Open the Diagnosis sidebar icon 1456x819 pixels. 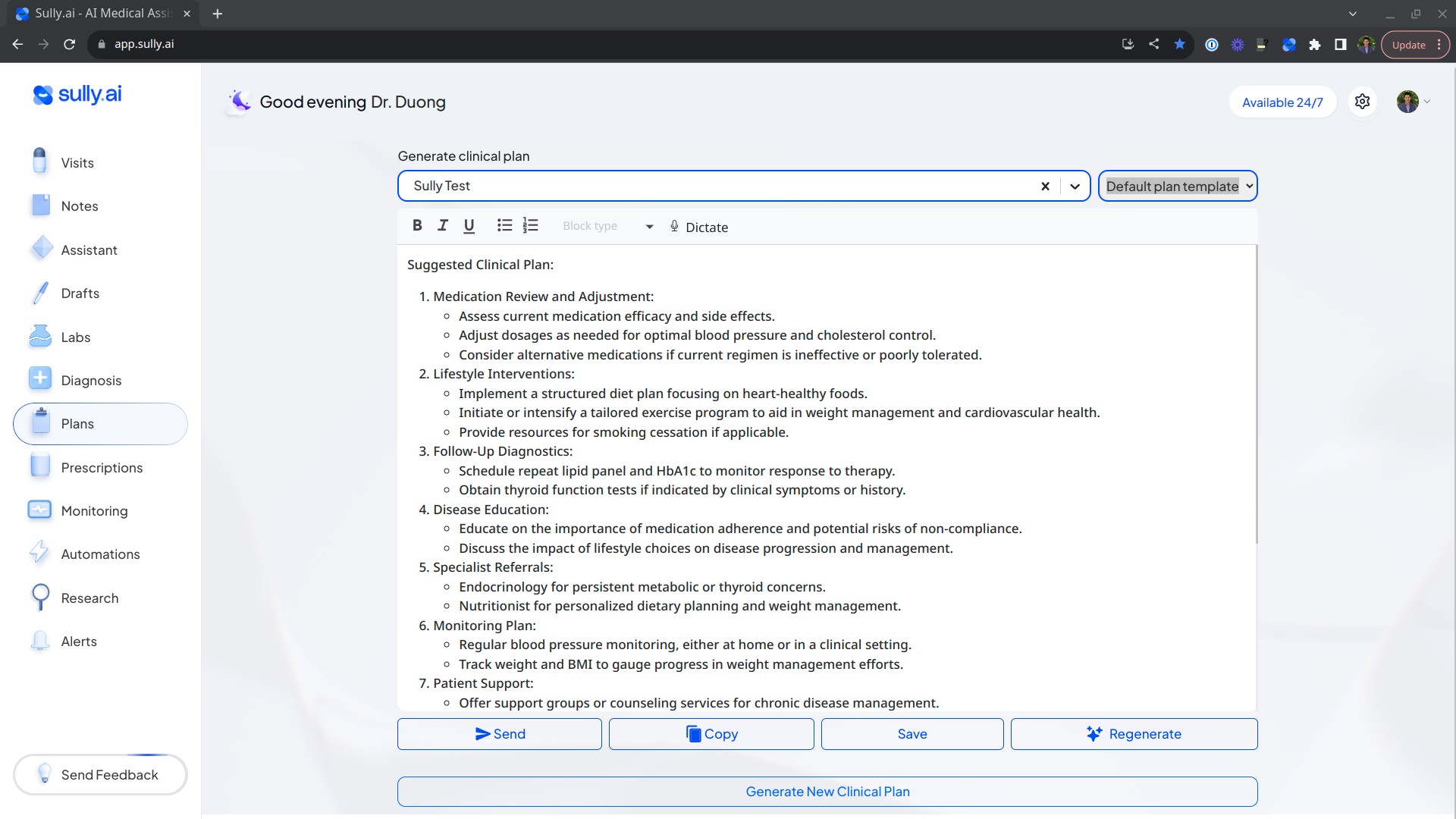pos(40,379)
